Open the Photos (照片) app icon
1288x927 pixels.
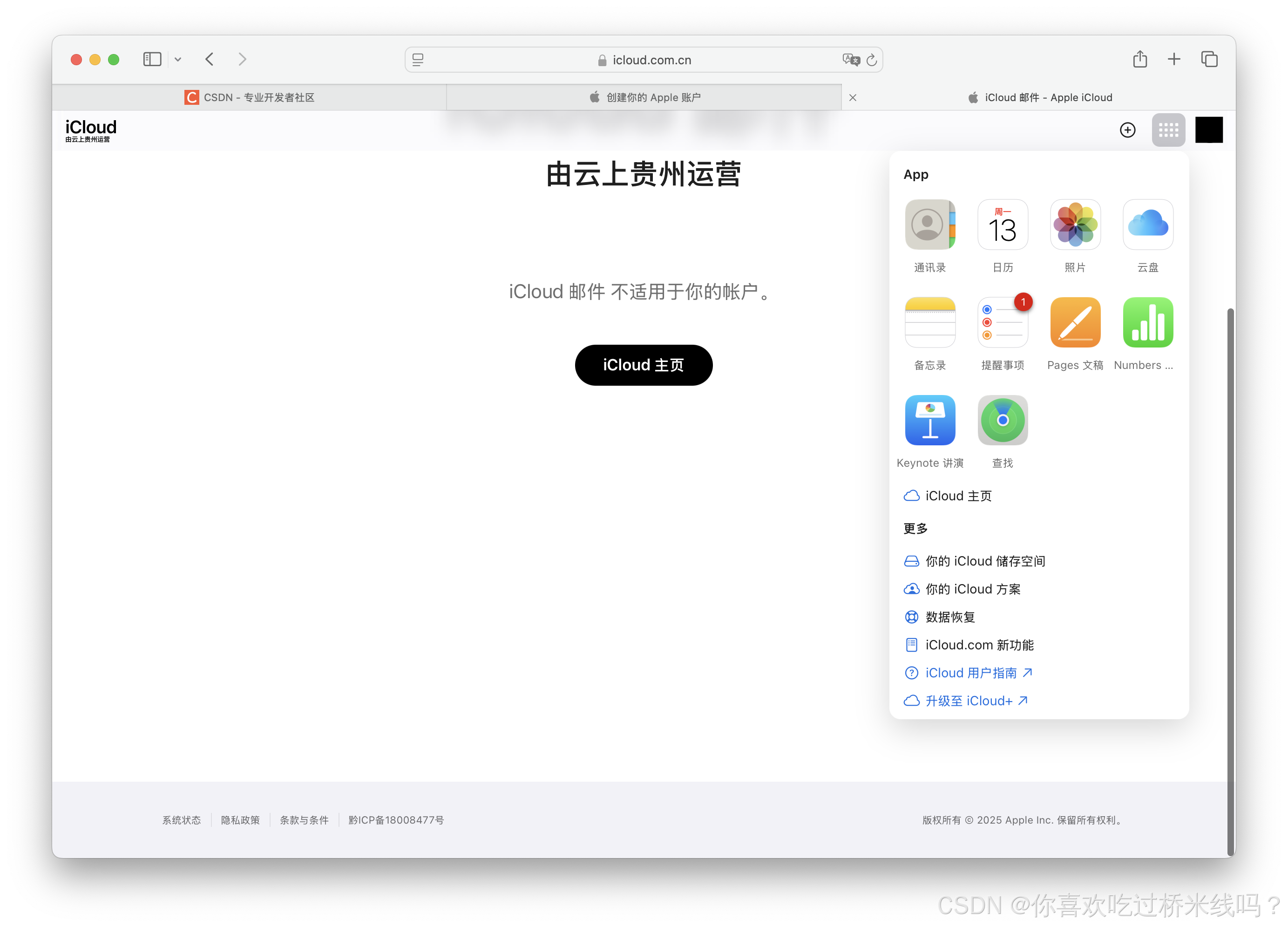pyautogui.click(x=1075, y=225)
